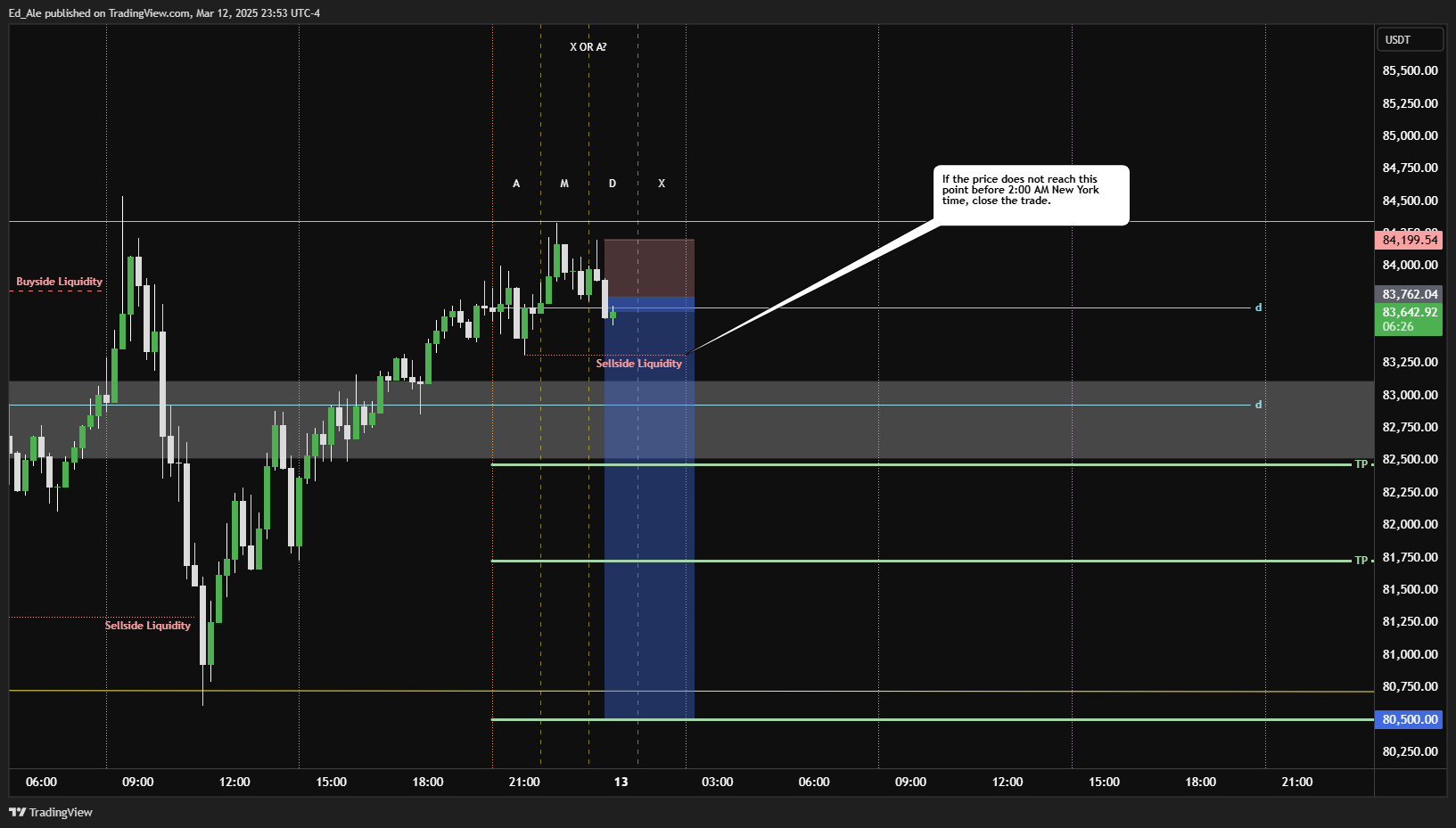Select the "M" session label
The image size is (1456, 828).
[564, 184]
